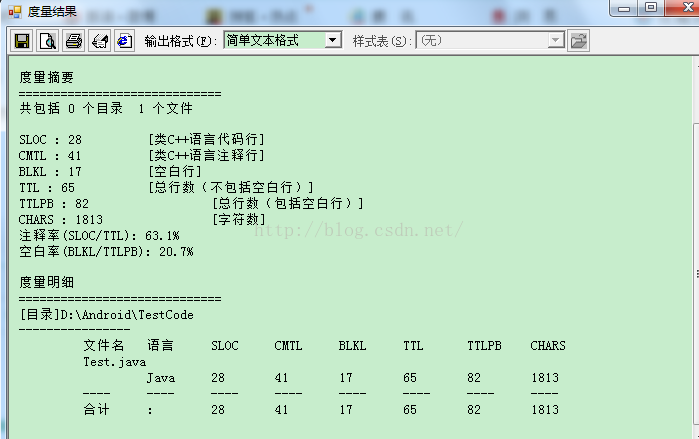Open print preview with the magnifier page icon
The image size is (699, 439).
[x=47, y=41]
